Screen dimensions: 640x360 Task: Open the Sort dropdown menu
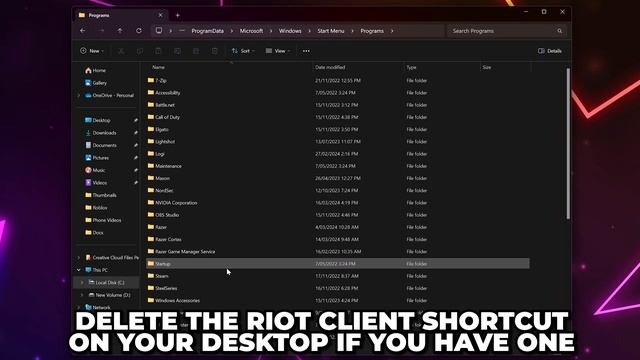point(243,51)
